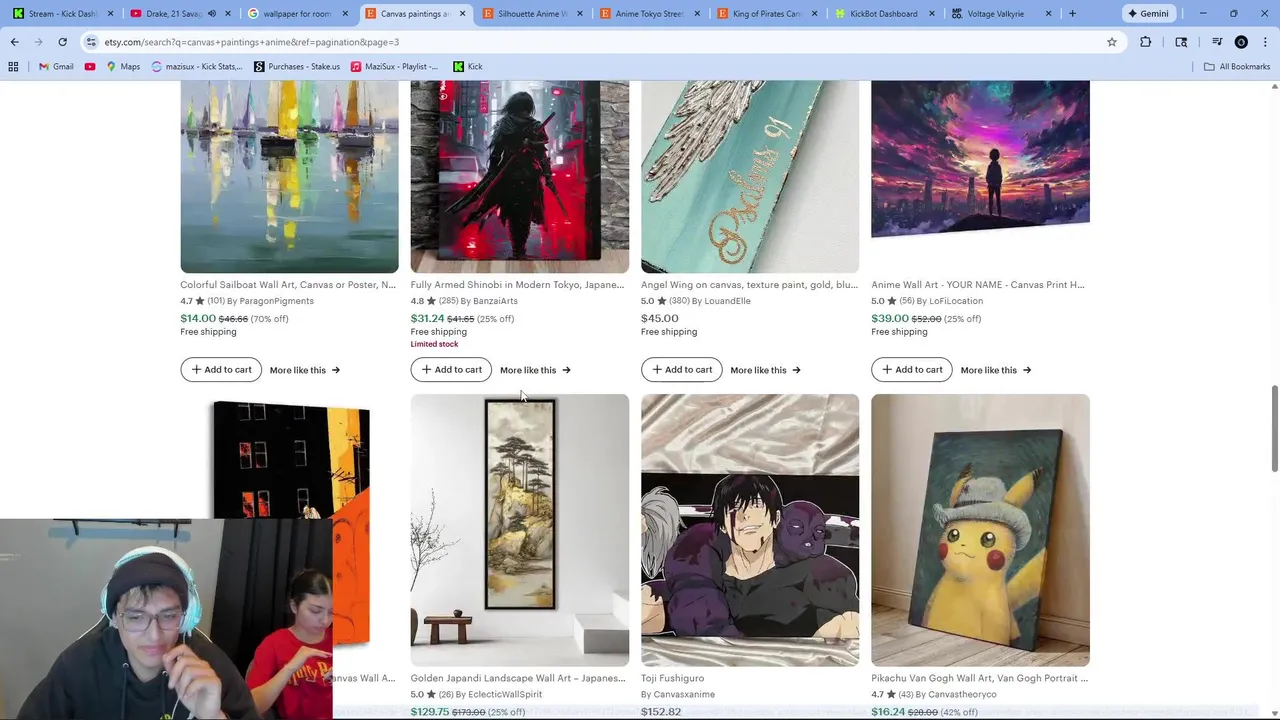Open the MaziSux - Playlist bookmark
The image size is (1280, 720).
click(394, 67)
